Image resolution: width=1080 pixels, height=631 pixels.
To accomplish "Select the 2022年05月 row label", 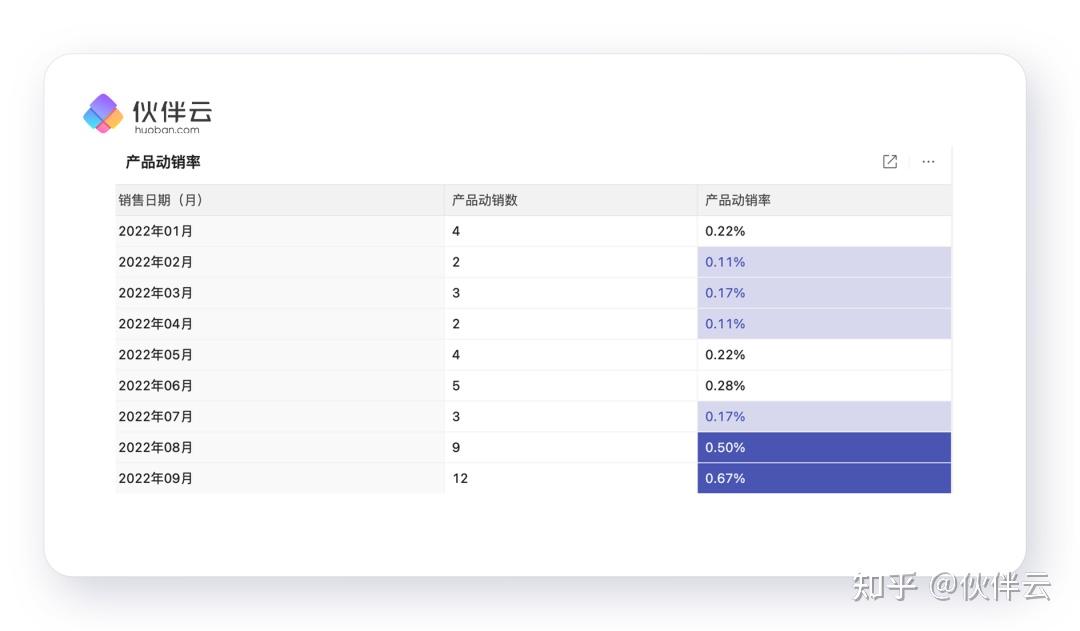I will [x=156, y=355].
